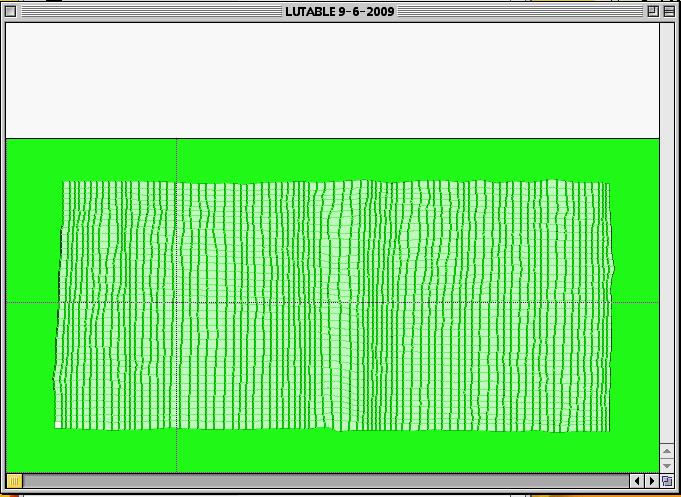
Task: Select the white cell at grid's bottom-left corner
Action: 58,425
